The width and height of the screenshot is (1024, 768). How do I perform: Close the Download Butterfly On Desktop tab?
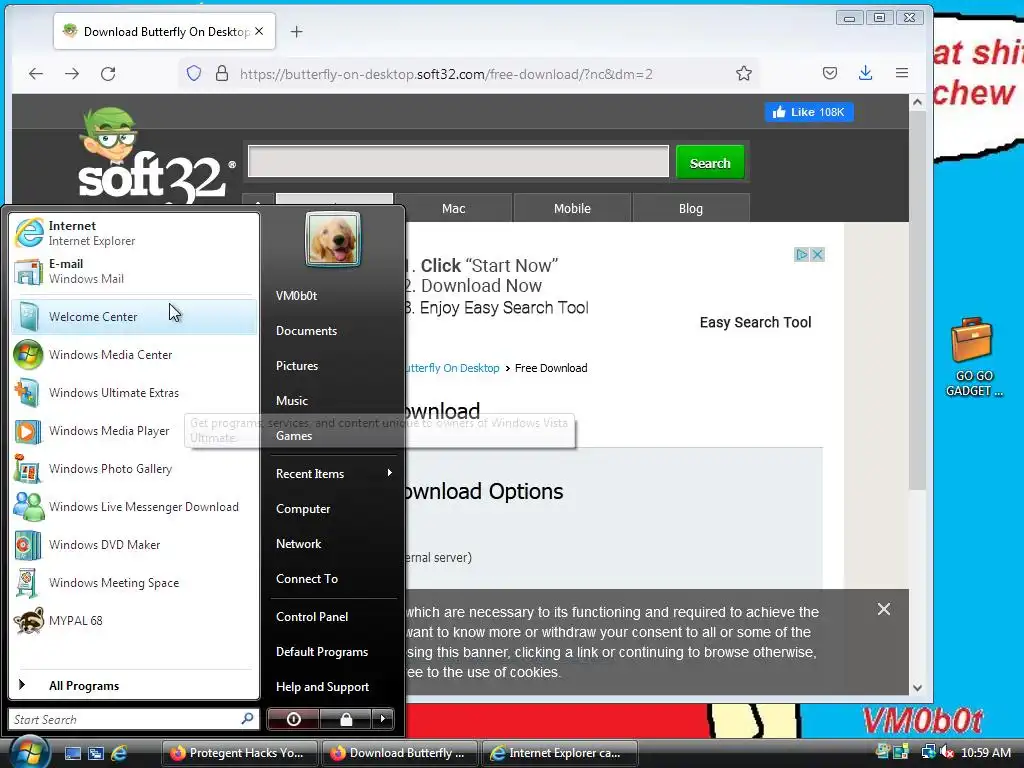pyautogui.click(x=259, y=31)
